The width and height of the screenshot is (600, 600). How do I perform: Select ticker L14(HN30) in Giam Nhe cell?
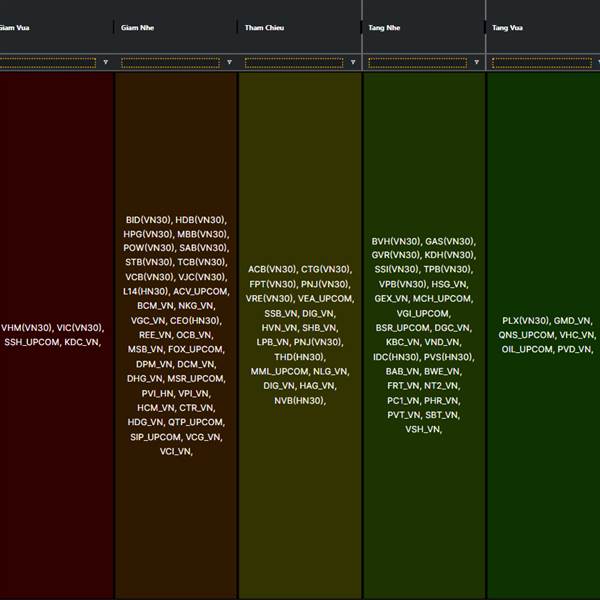pyautogui.click(x=145, y=292)
